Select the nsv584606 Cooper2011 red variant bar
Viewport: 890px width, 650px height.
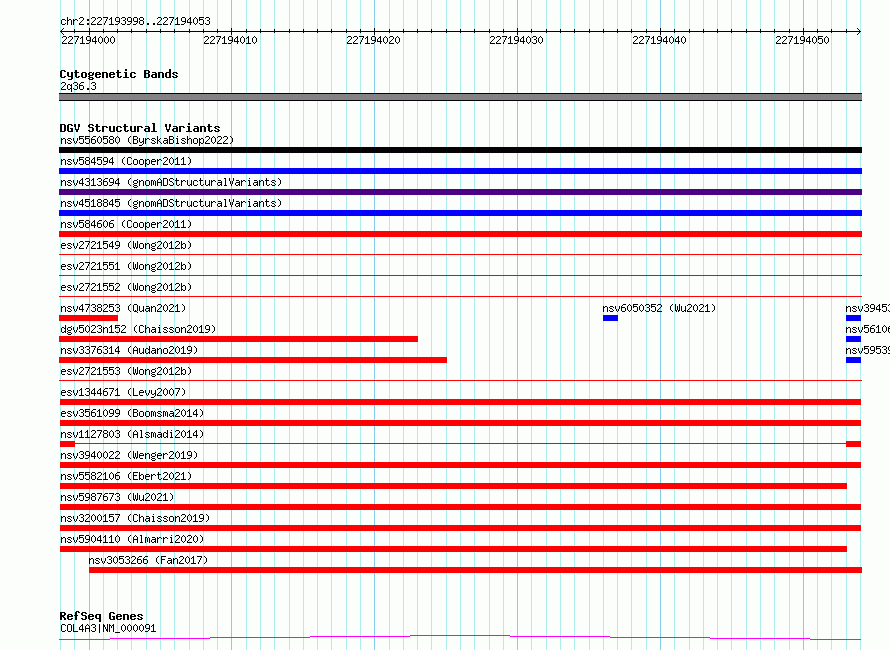coord(460,234)
